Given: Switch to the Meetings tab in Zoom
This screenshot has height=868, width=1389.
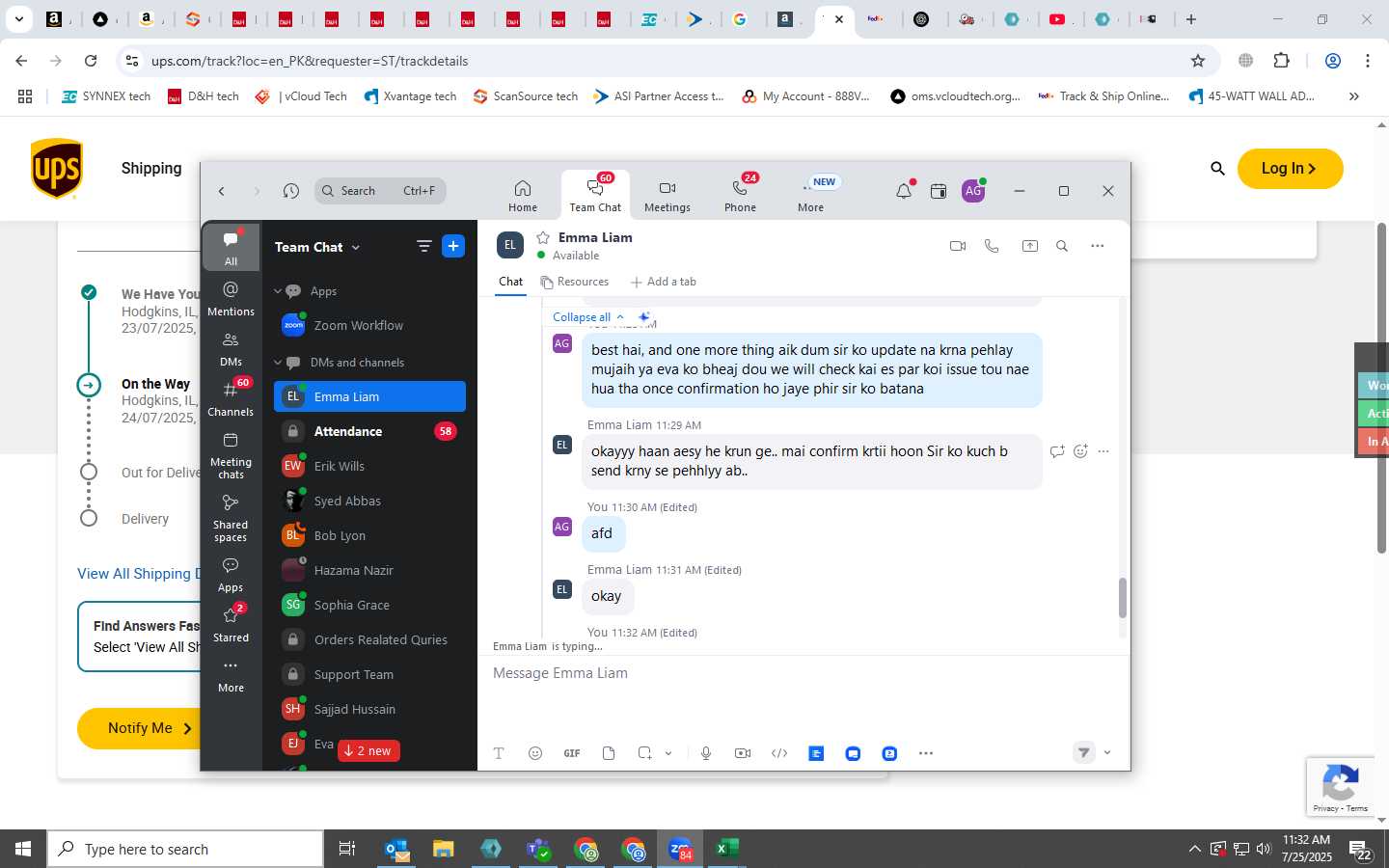Looking at the screenshot, I should tap(667, 196).
